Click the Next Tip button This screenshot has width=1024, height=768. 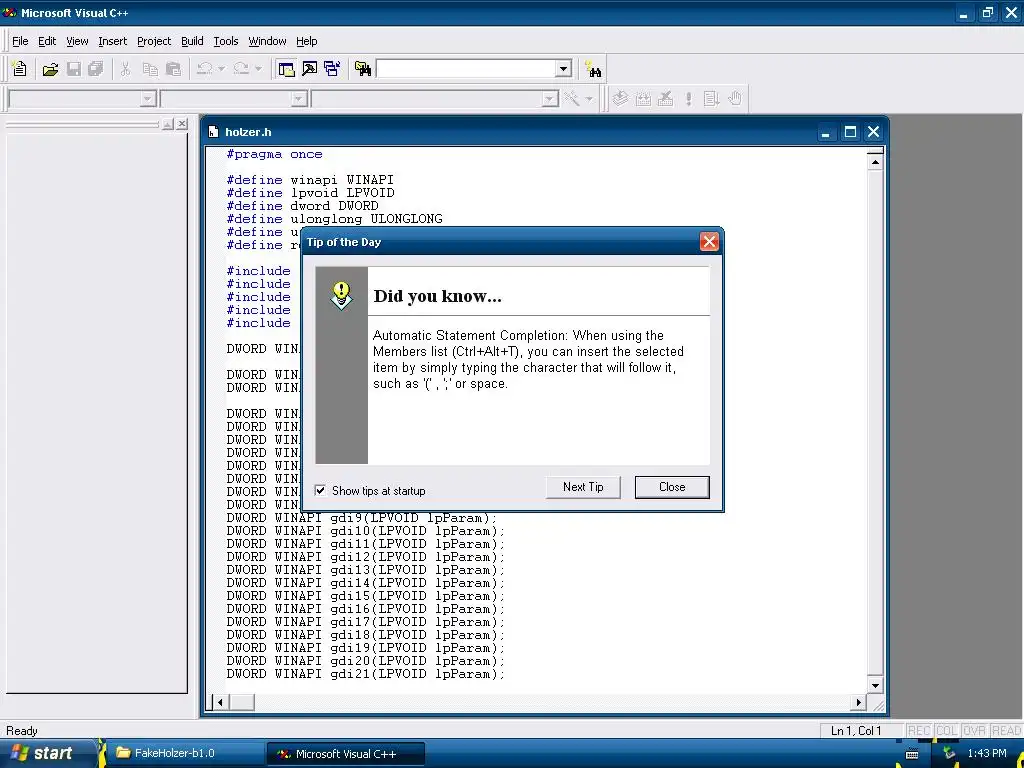(x=583, y=487)
